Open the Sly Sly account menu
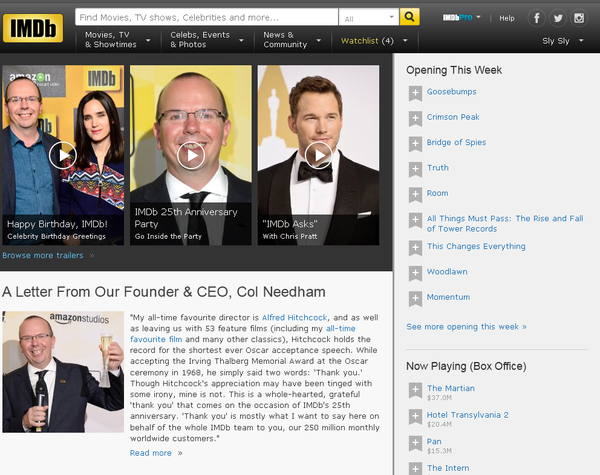 click(562, 41)
